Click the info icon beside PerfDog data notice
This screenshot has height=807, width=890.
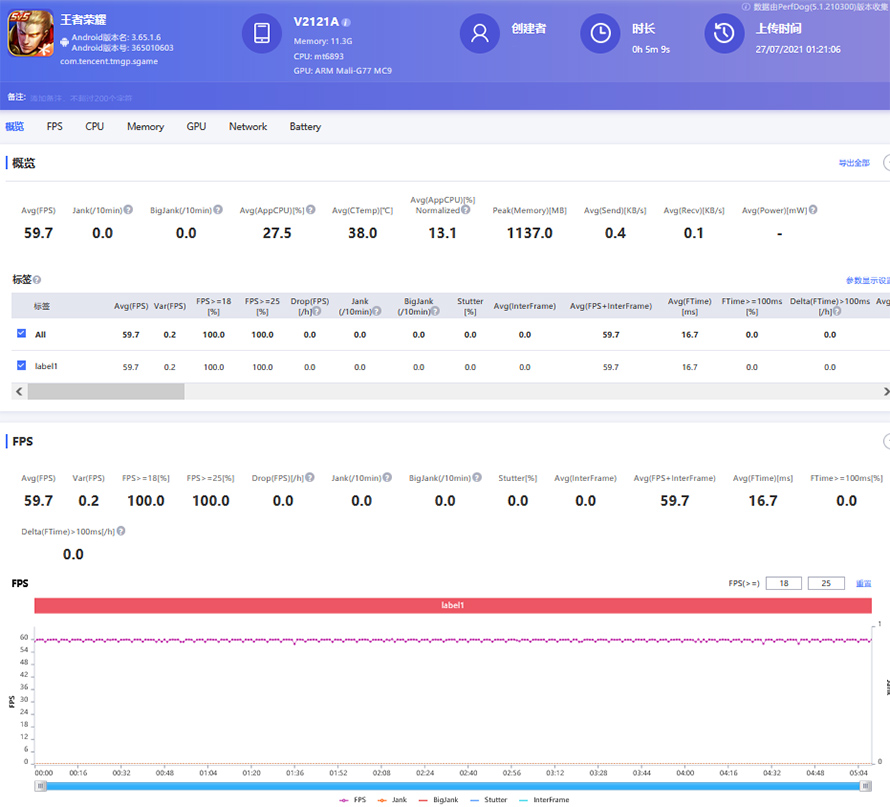746,7
